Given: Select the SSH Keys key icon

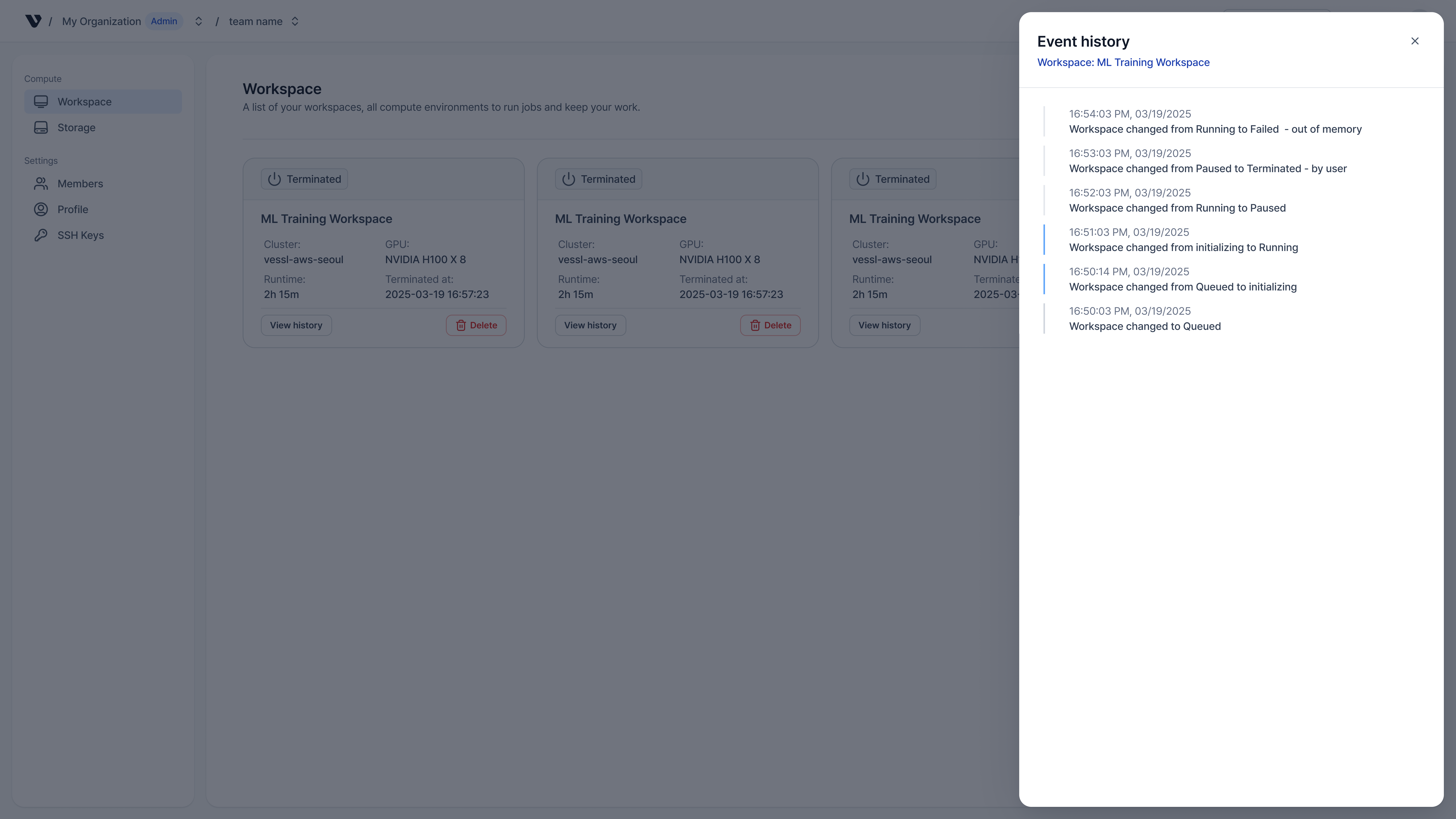Looking at the screenshot, I should point(40,235).
